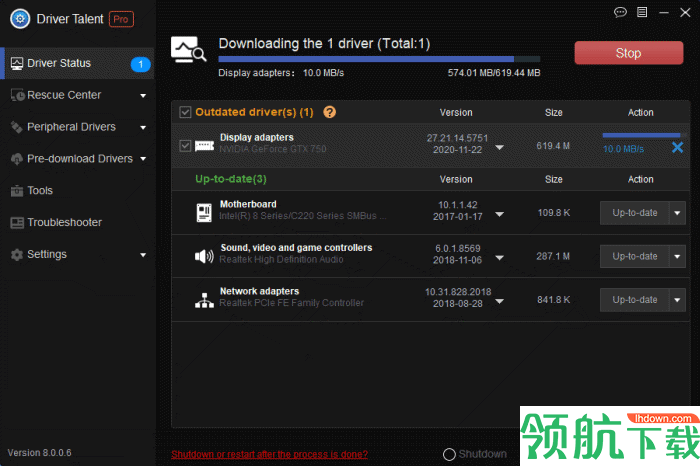Open the Sound controllers Up-to-date dropdown arrow
The image size is (700, 466).
click(x=677, y=256)
